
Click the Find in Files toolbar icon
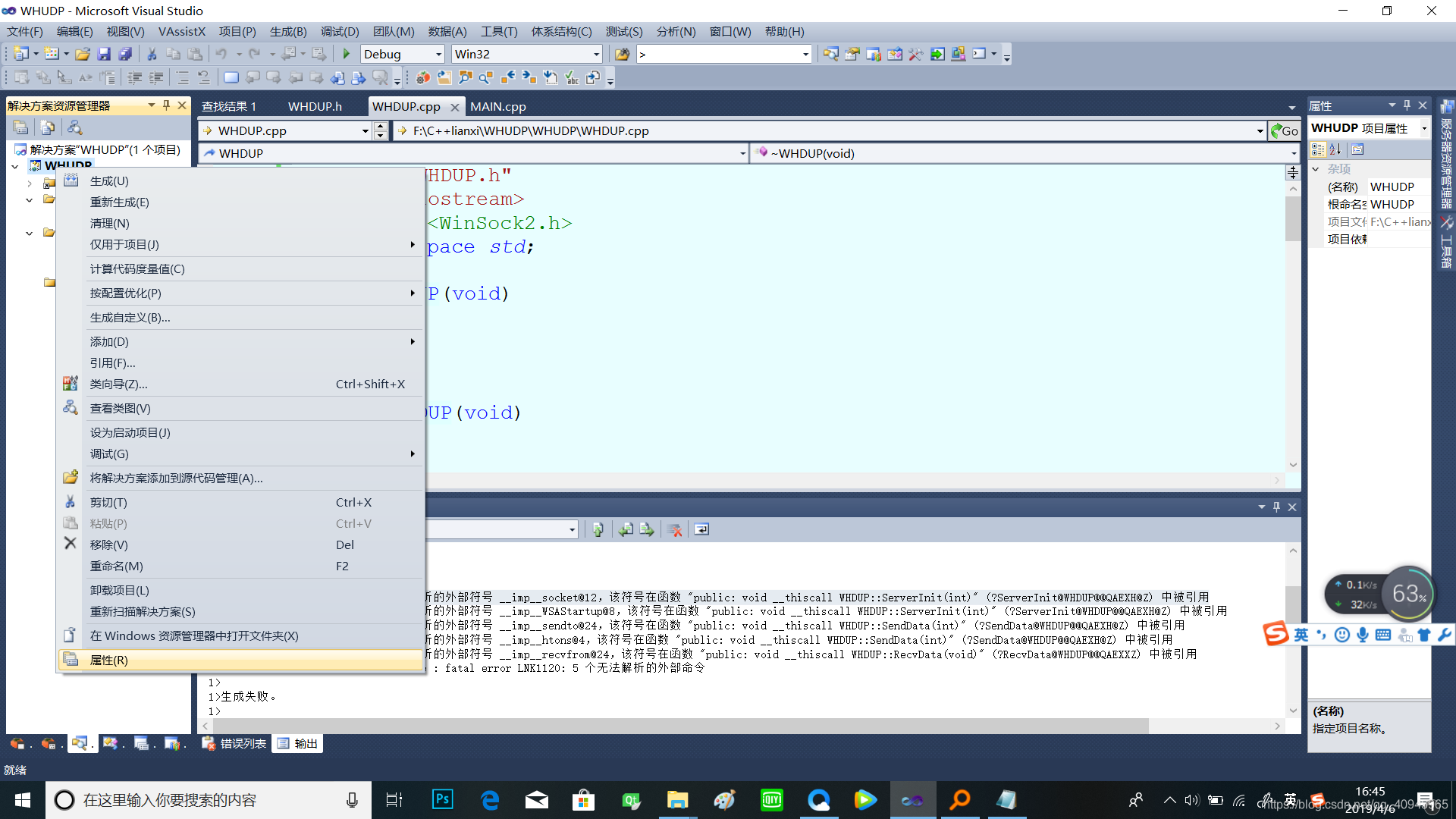622,54
